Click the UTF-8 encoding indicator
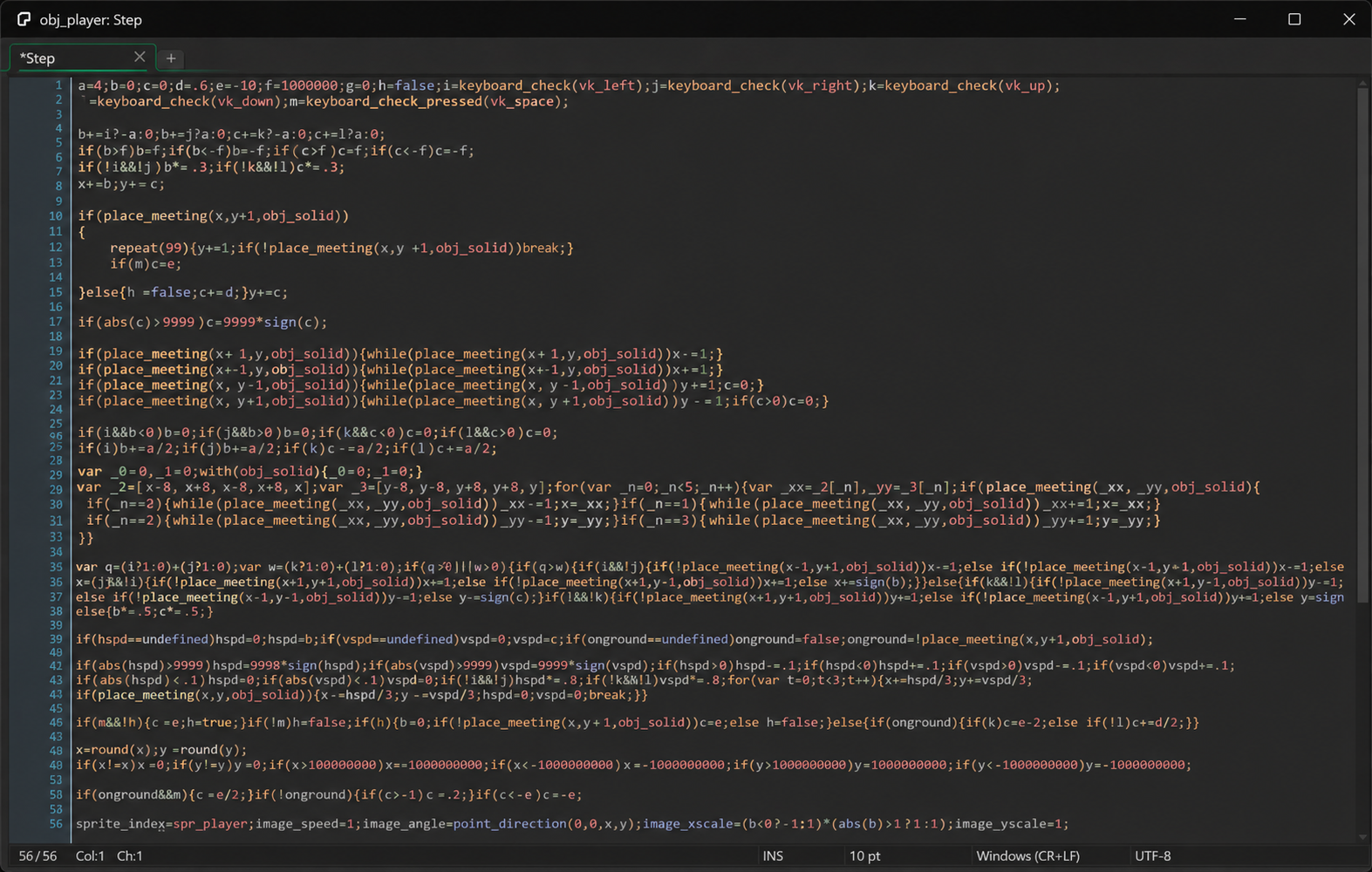Viewport: 1372px width, 872px height. pyautogui.click(x=1152, y=856)
